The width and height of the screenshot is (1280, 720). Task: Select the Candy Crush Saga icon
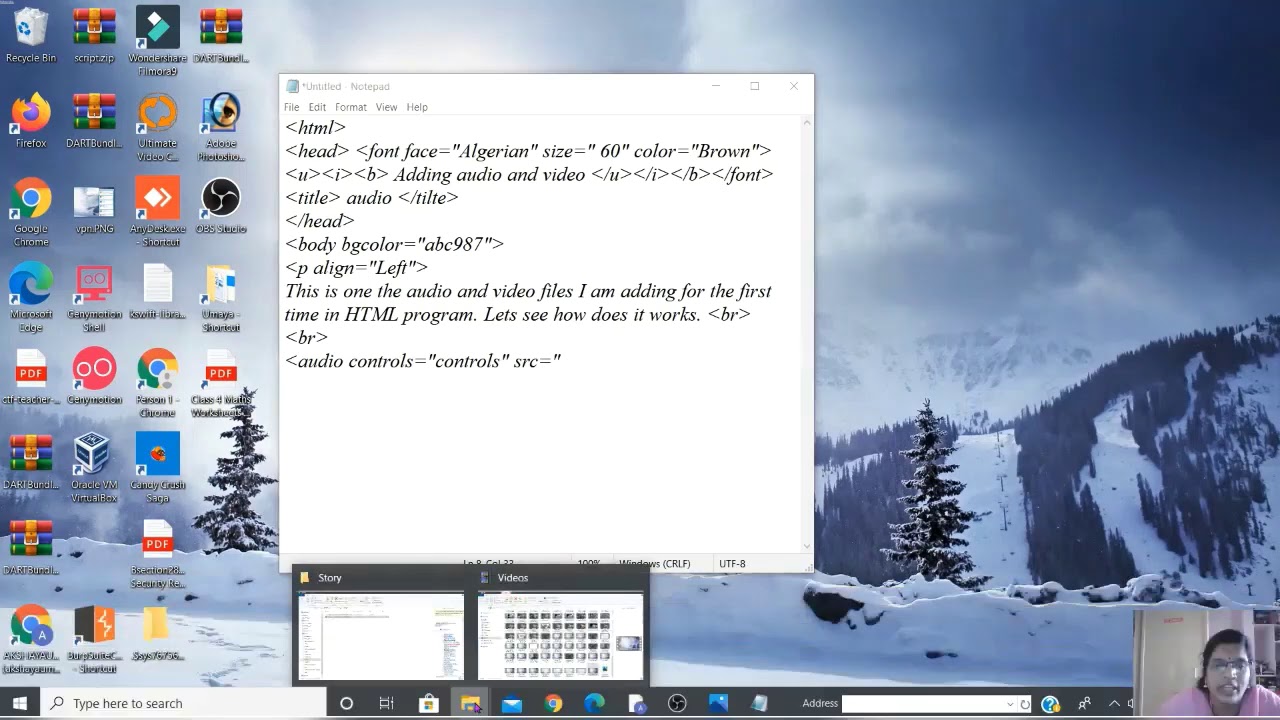click(x=157, y=468)
